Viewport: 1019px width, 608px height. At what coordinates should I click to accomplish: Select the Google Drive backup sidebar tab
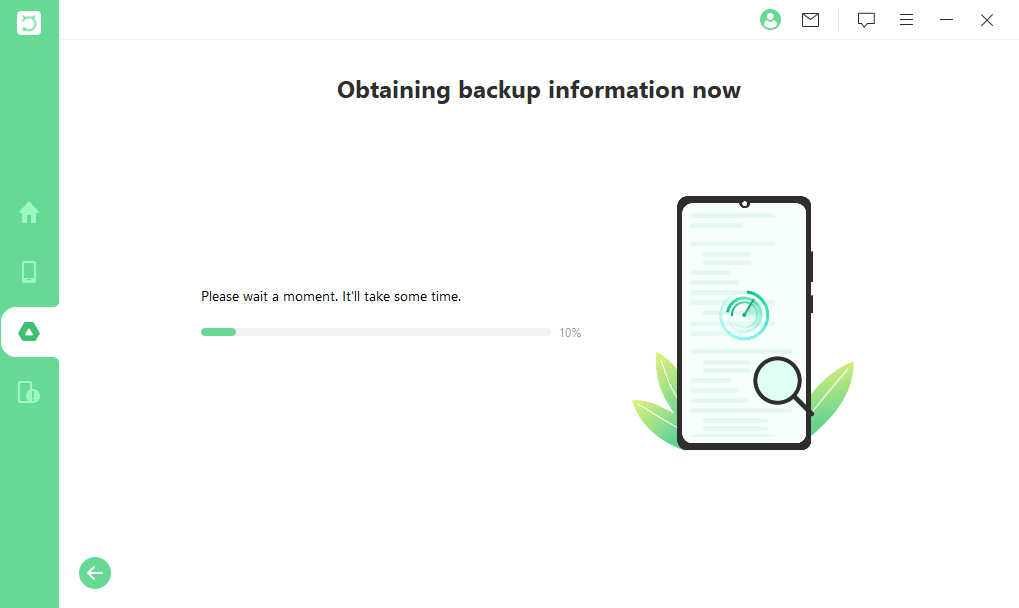[x=29, y=332]
